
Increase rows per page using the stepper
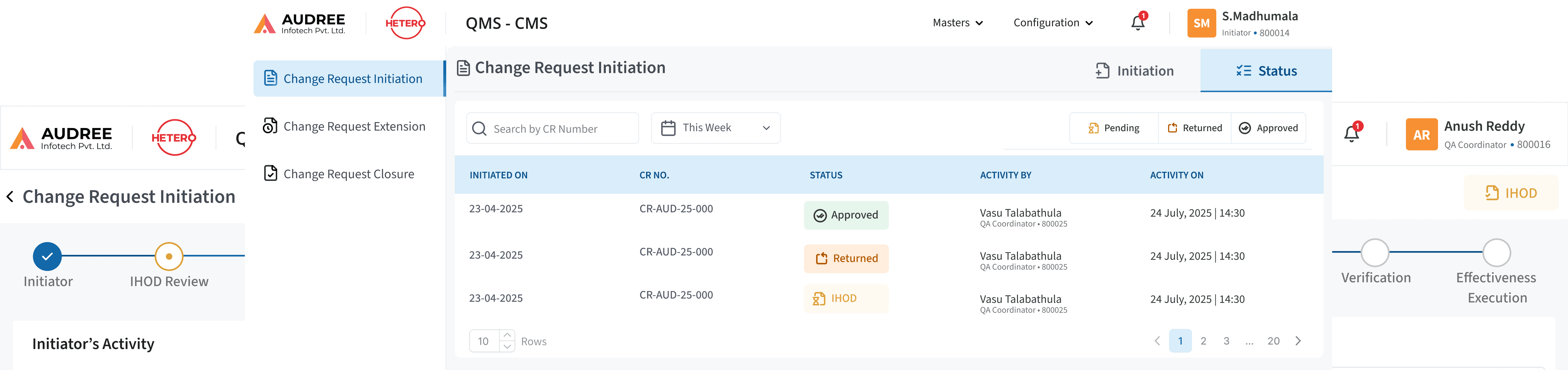click(x=507, y=335)
